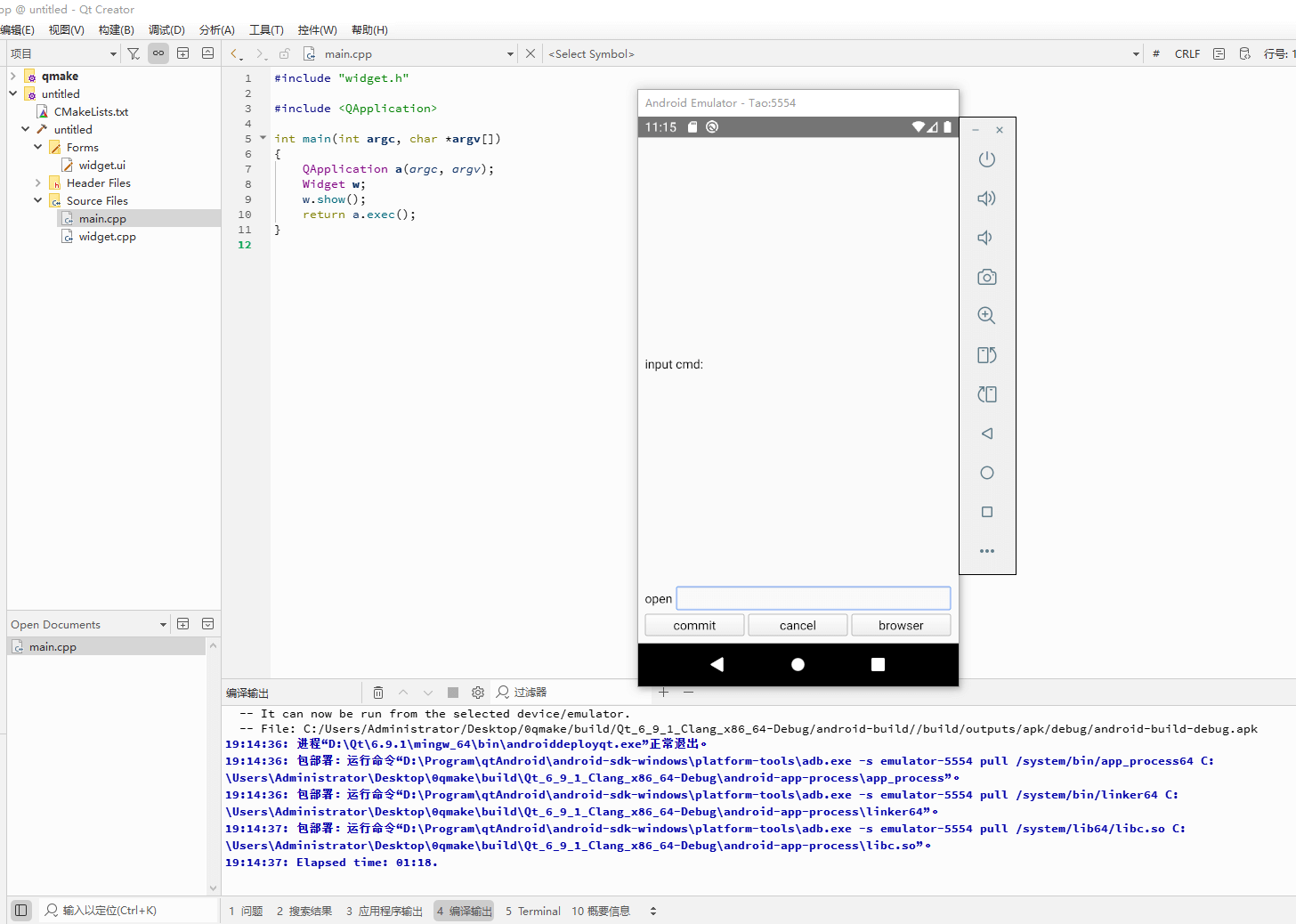Screen dimensions: 1296x924
Task: Open the 构建(B) menu
Action: [116, 29]
